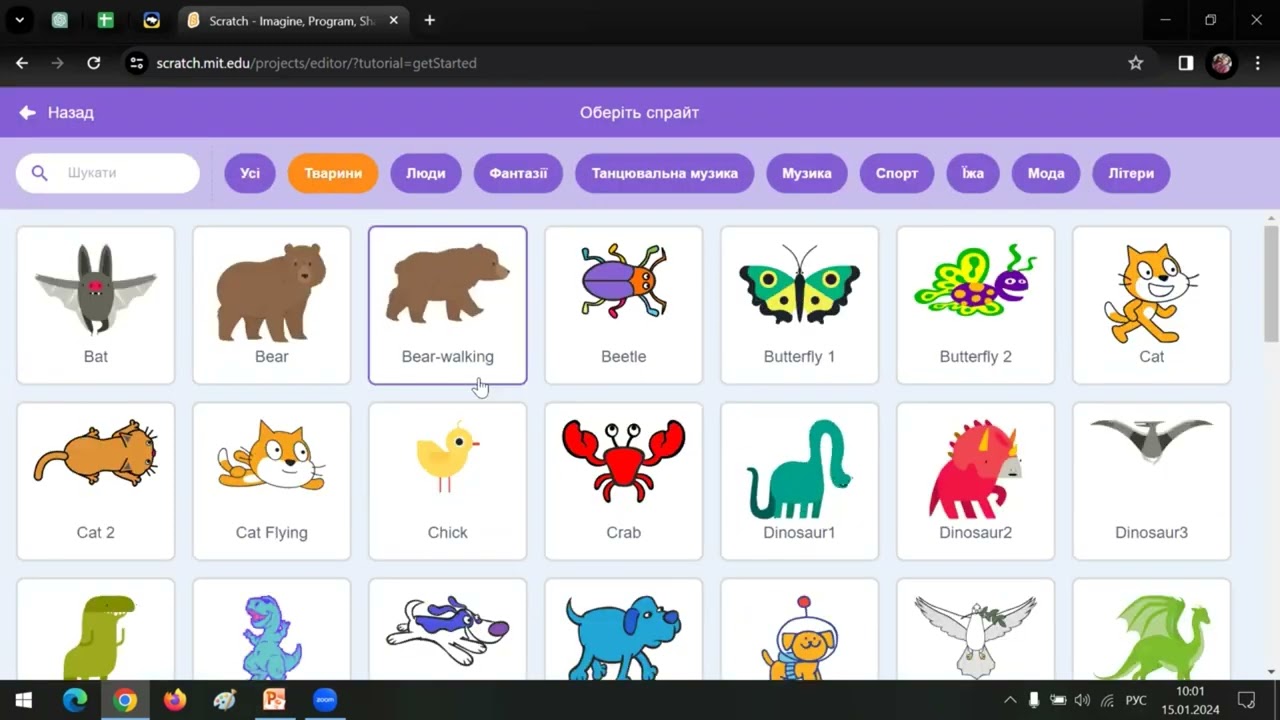Go back with the Назад arrow

click(56, 113)
